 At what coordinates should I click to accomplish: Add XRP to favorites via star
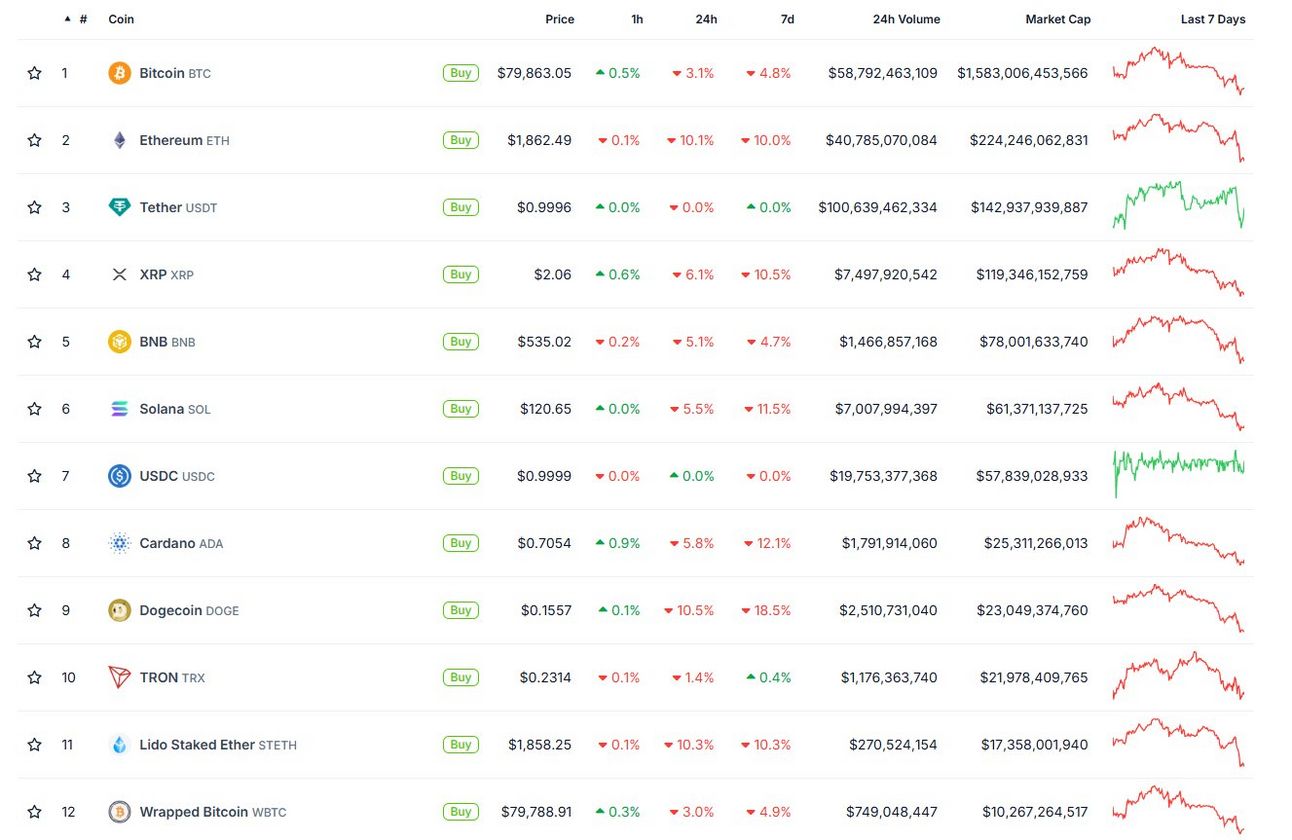[x=35, y=274]
